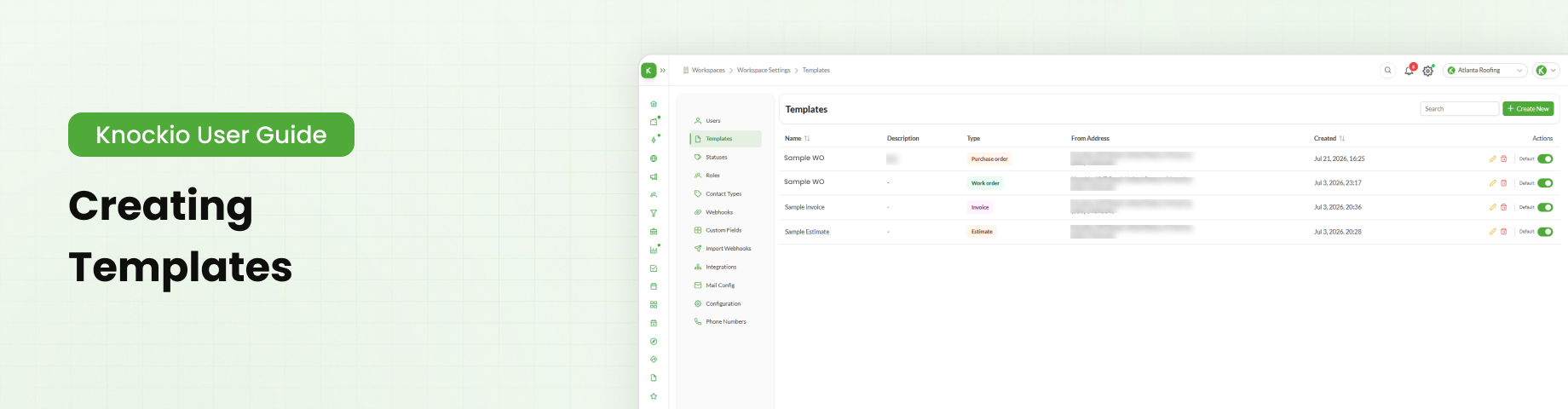The width and height of the screenshot is (1568, 409).
Task: Toggle Default for Sample invoice template
Action: (1545, 207)
